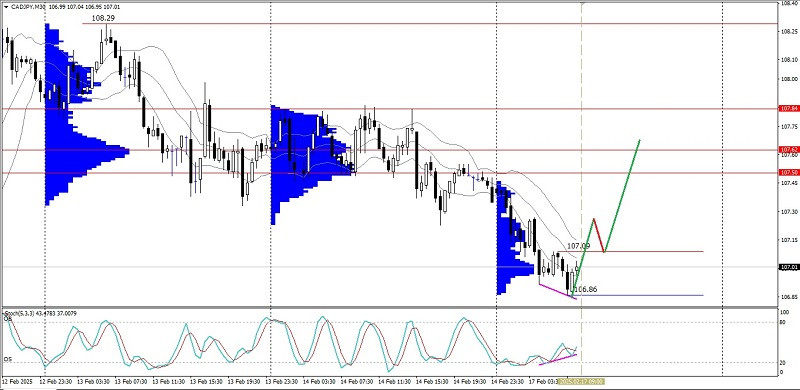Click the 108.00 value on price scale
This screenshot has width=800, height=390.
click(x=788, y=79)
